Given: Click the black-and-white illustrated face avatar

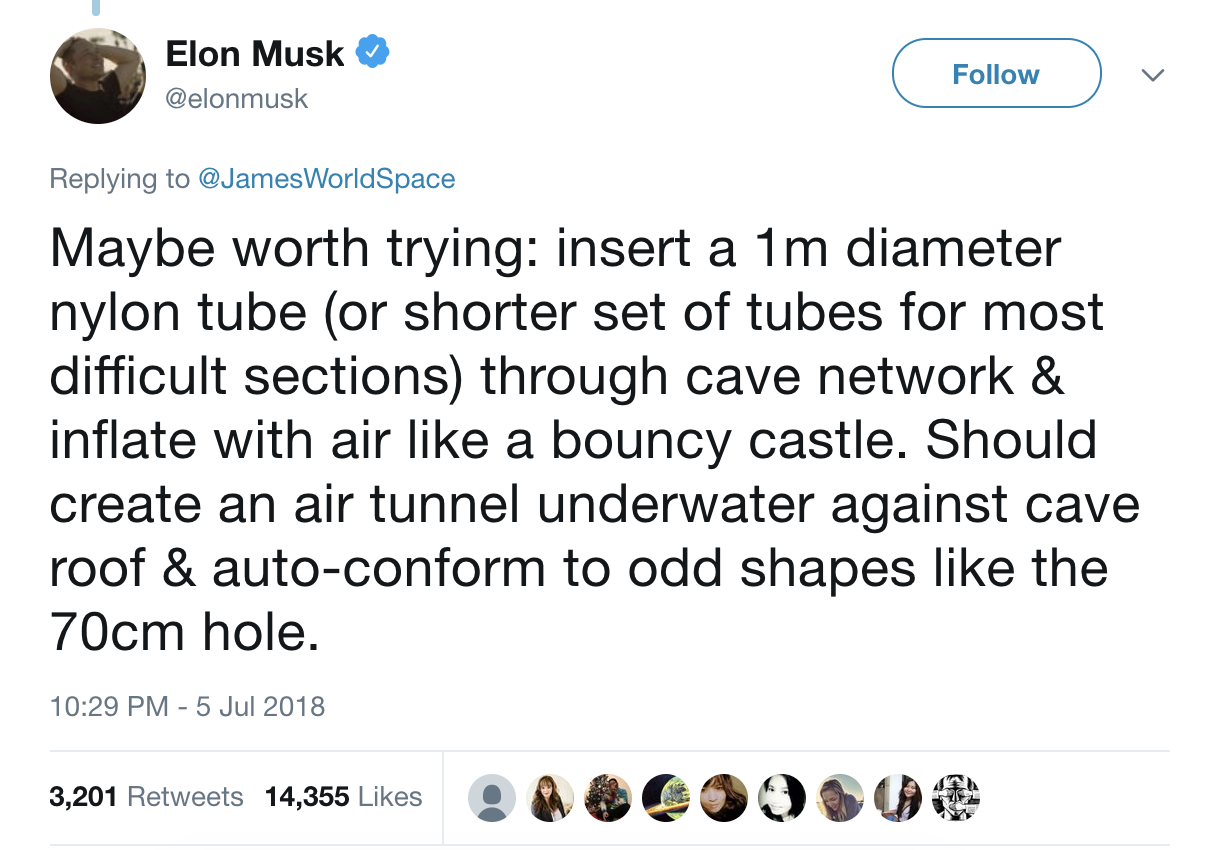Looking at the screenshot, I should pyautogui.click(x=955, y=798).
